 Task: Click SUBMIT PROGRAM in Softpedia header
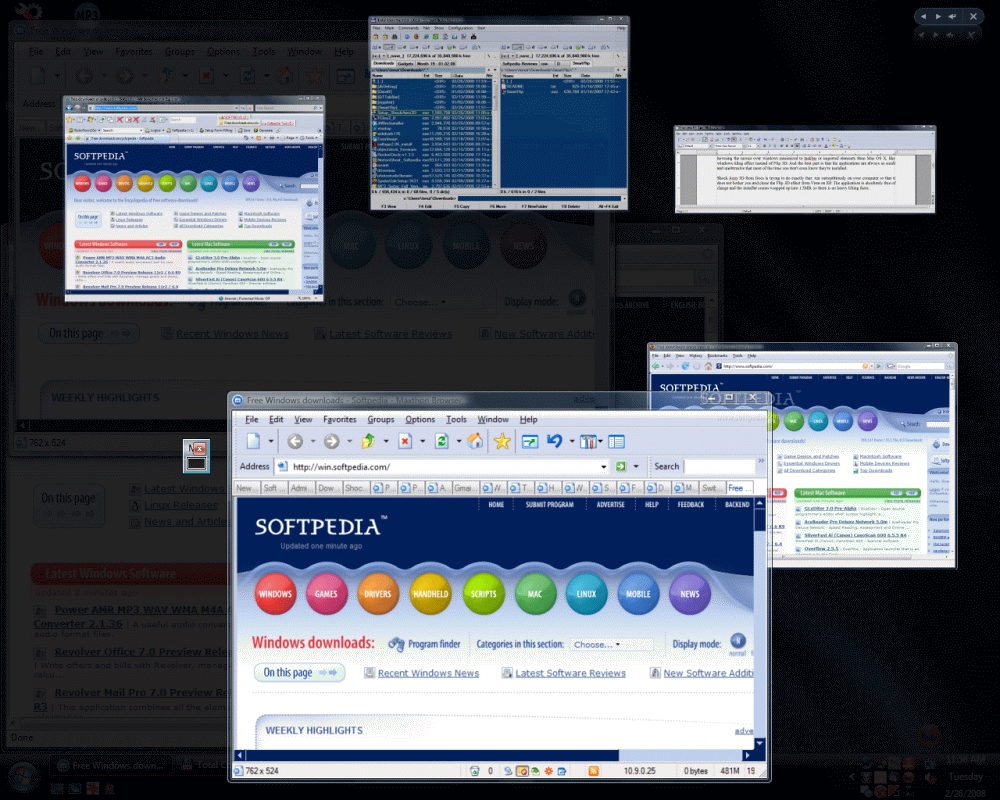click(549, 505)
